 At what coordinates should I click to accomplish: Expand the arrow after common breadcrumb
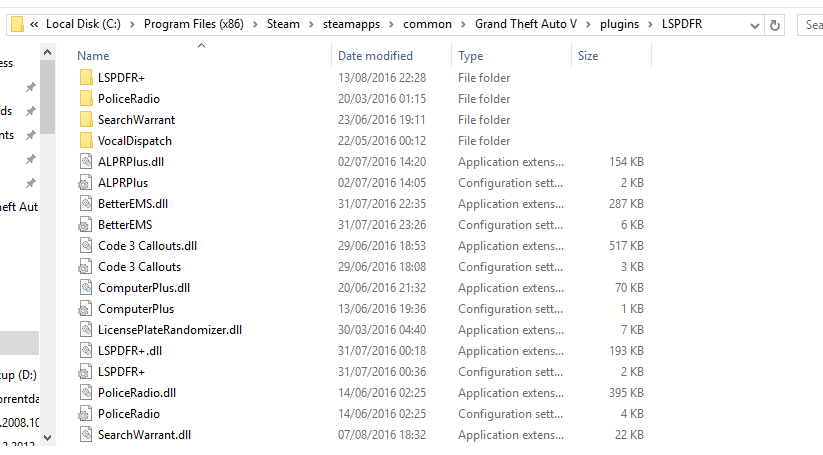pos(463,25)
